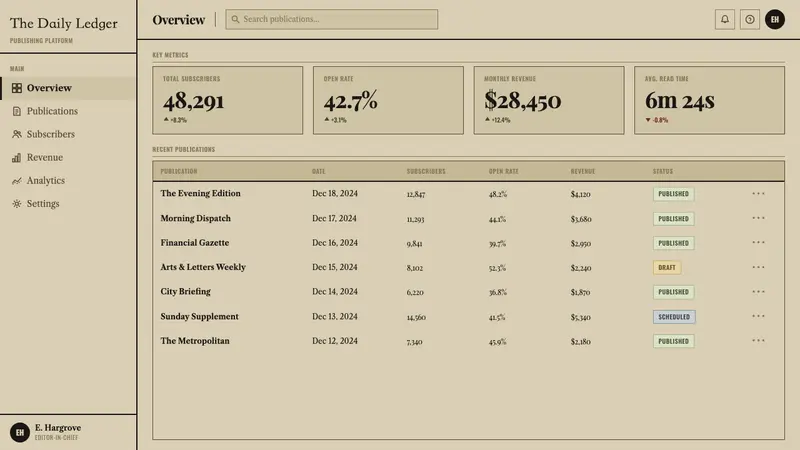The image size is (800, 450).
Task: Open Analytics section
Action: click(68, 181)
